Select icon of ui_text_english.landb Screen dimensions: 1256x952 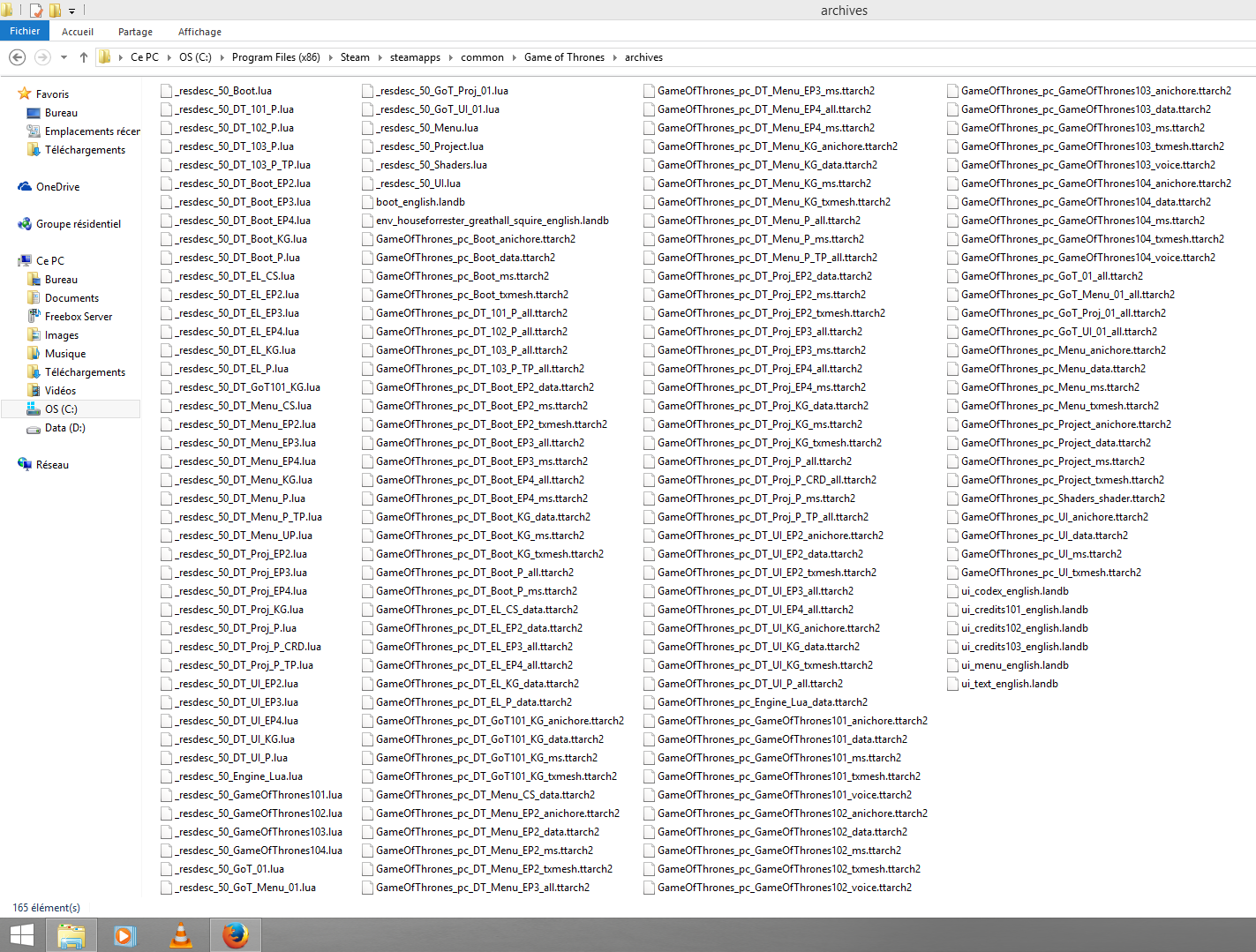click(953, 684)
